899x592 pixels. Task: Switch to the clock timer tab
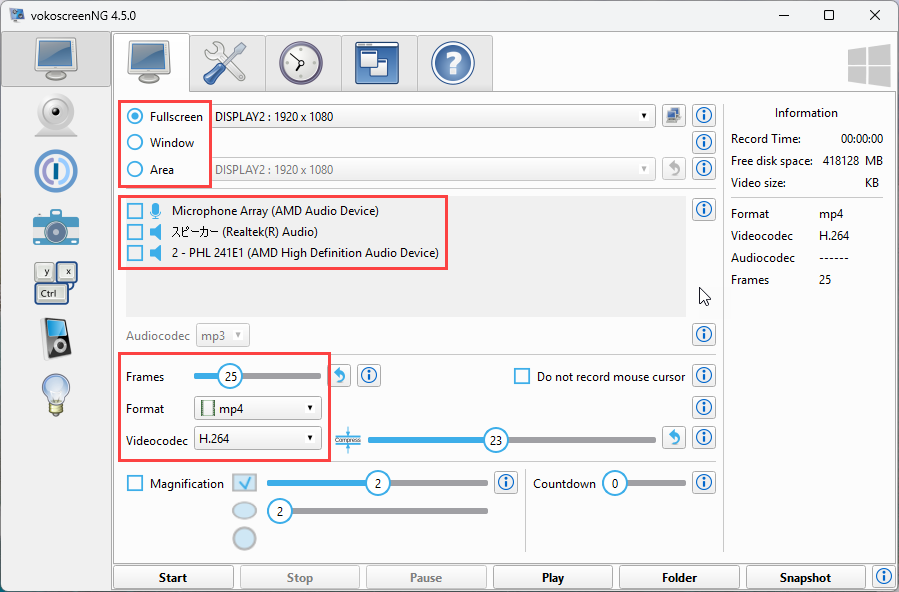(x=303, y=63)
